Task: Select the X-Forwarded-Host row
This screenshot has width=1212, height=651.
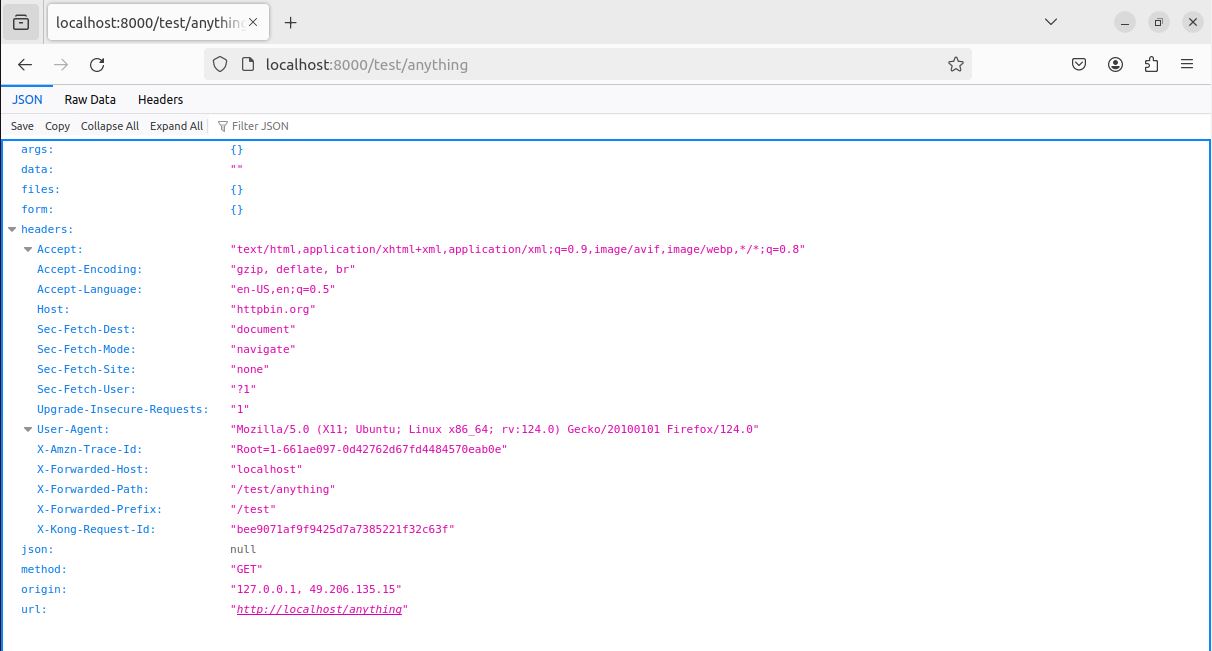Action: click(x=606, y=469)
